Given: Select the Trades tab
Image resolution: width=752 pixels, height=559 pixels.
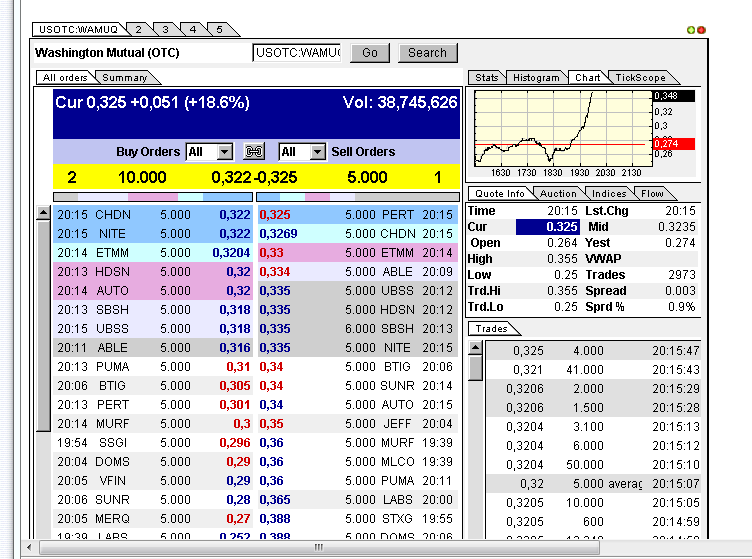Looking at the screenshot, I should point(492,328).
